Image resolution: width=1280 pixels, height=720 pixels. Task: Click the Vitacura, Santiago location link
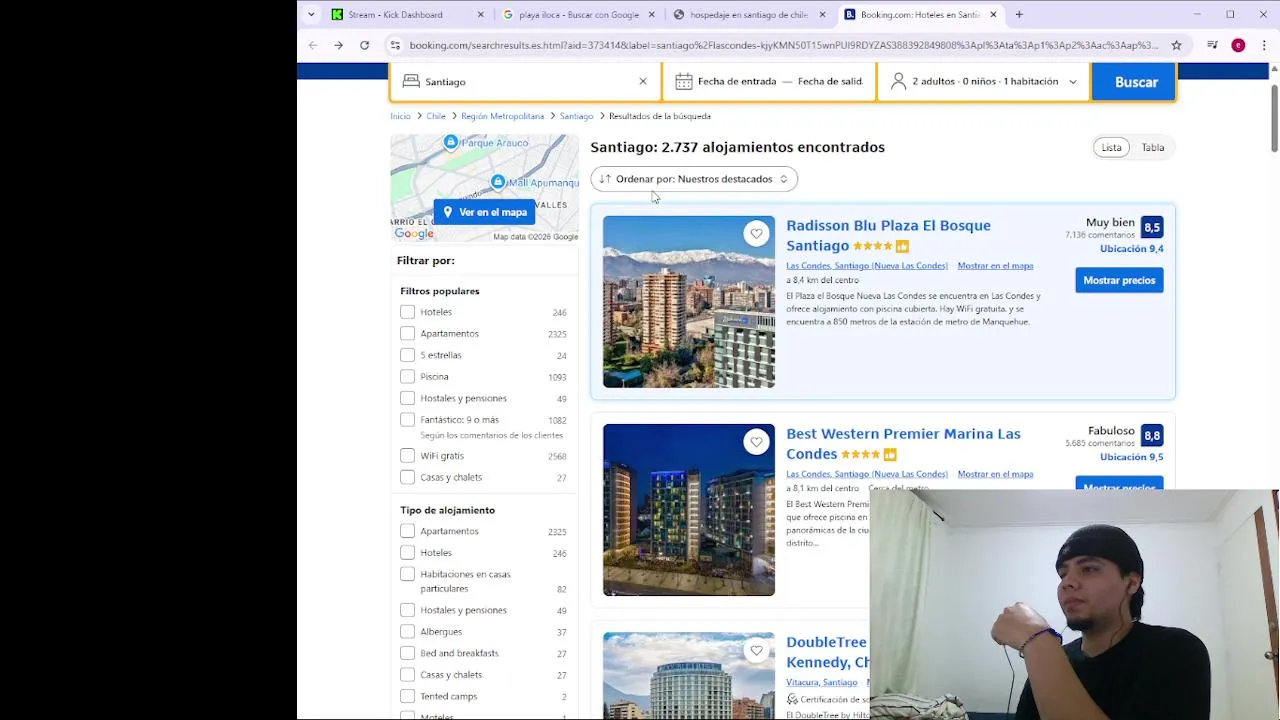(821, 682)
